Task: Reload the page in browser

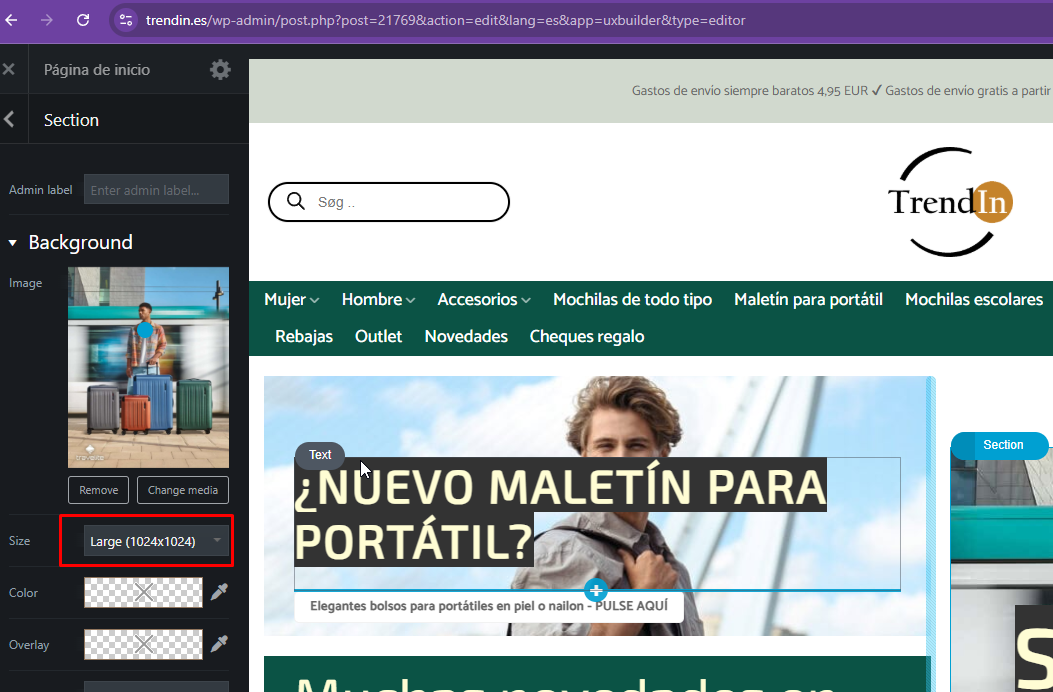Action: point(83,20)
